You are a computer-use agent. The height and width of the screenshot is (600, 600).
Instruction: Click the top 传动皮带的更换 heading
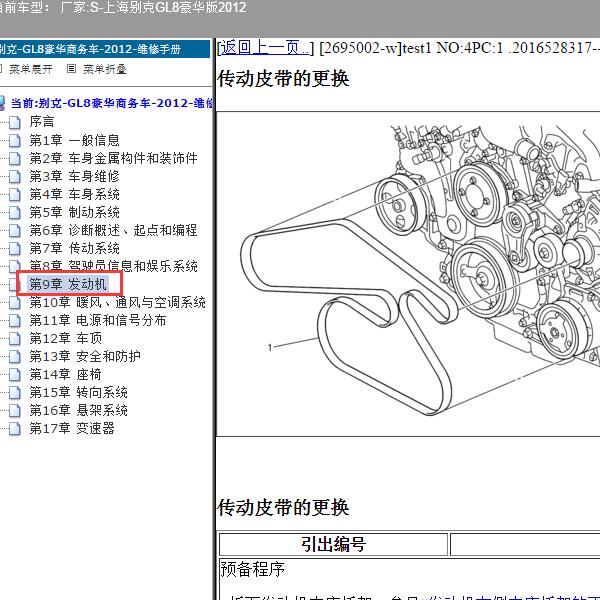point(283,79)
